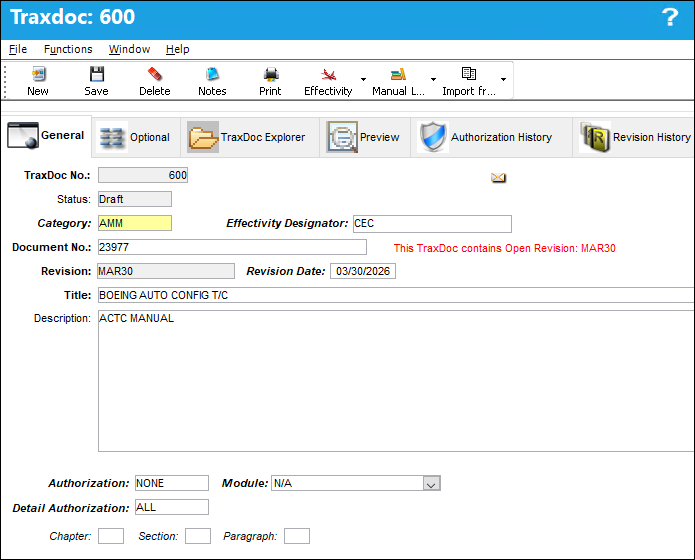Click the TraxDoc Explorer folder icon

[x=203, y=137]
